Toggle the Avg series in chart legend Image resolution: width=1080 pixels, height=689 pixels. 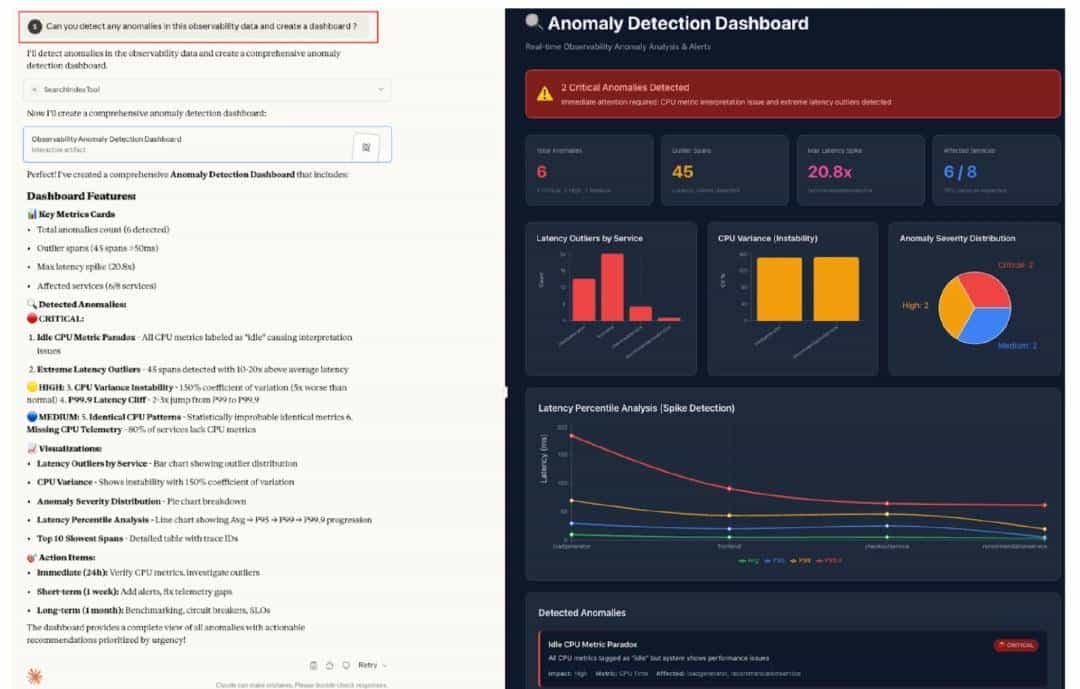[x=750, y=561]
